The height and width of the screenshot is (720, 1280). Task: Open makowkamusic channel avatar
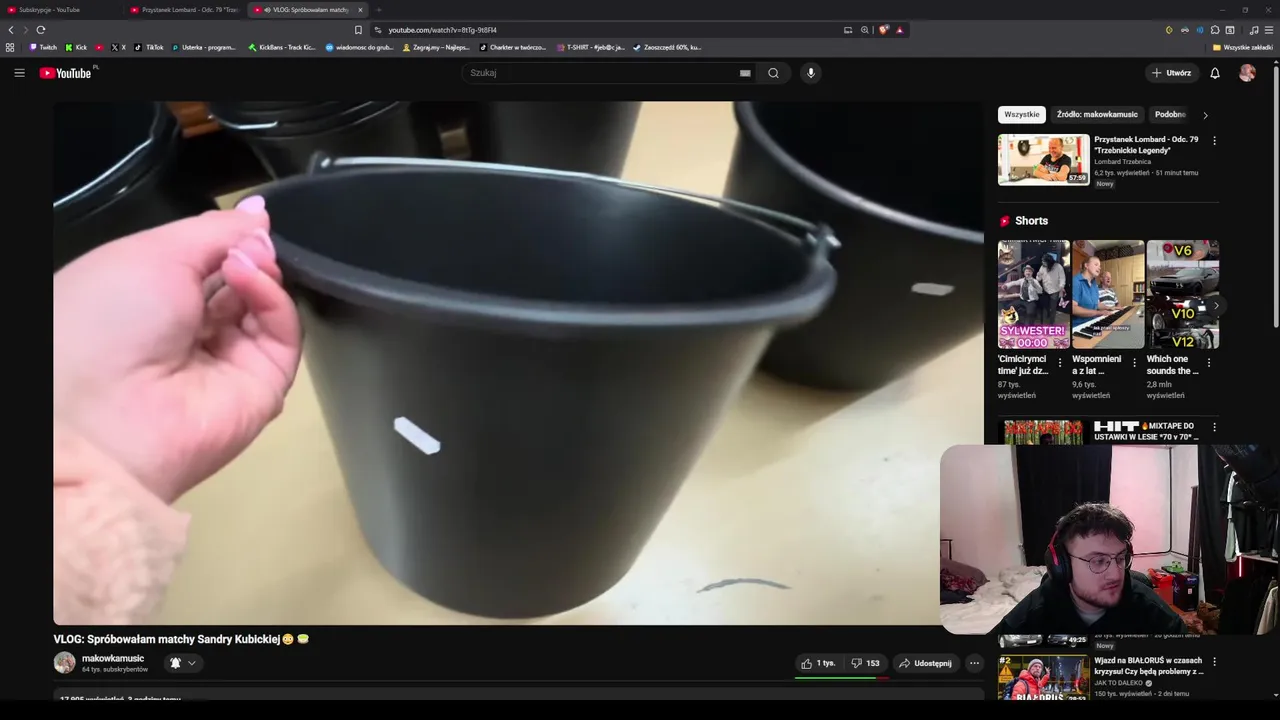click(x=64, y=663)
